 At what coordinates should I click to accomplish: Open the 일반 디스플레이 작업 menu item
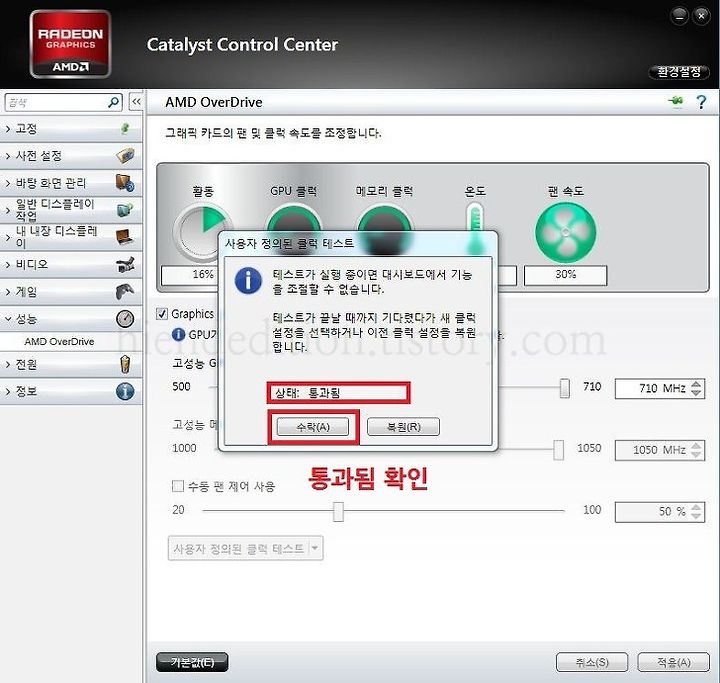tap(71, 210)
